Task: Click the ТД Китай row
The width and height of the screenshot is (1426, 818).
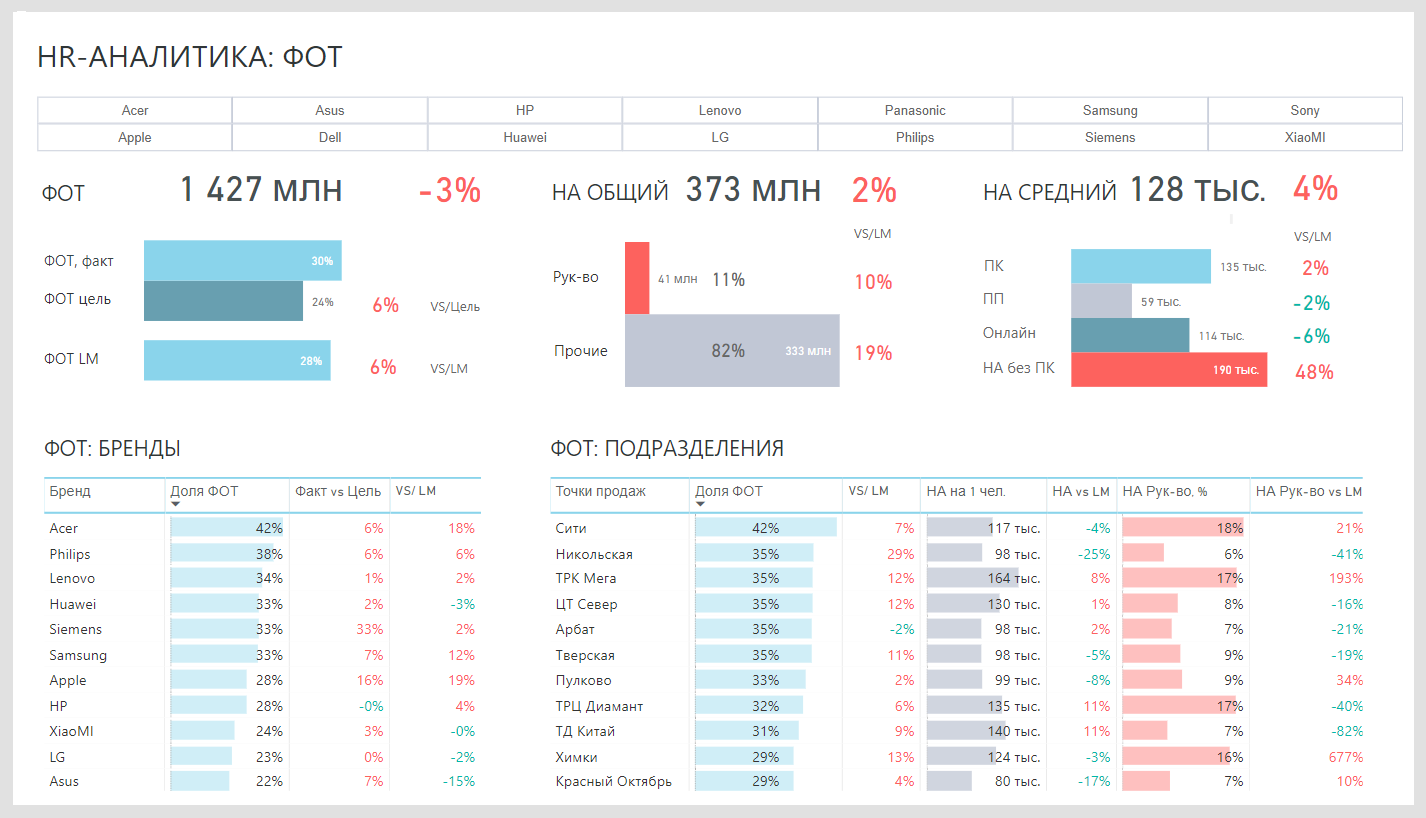Action: pyautogui.click(x=957, y=731)
